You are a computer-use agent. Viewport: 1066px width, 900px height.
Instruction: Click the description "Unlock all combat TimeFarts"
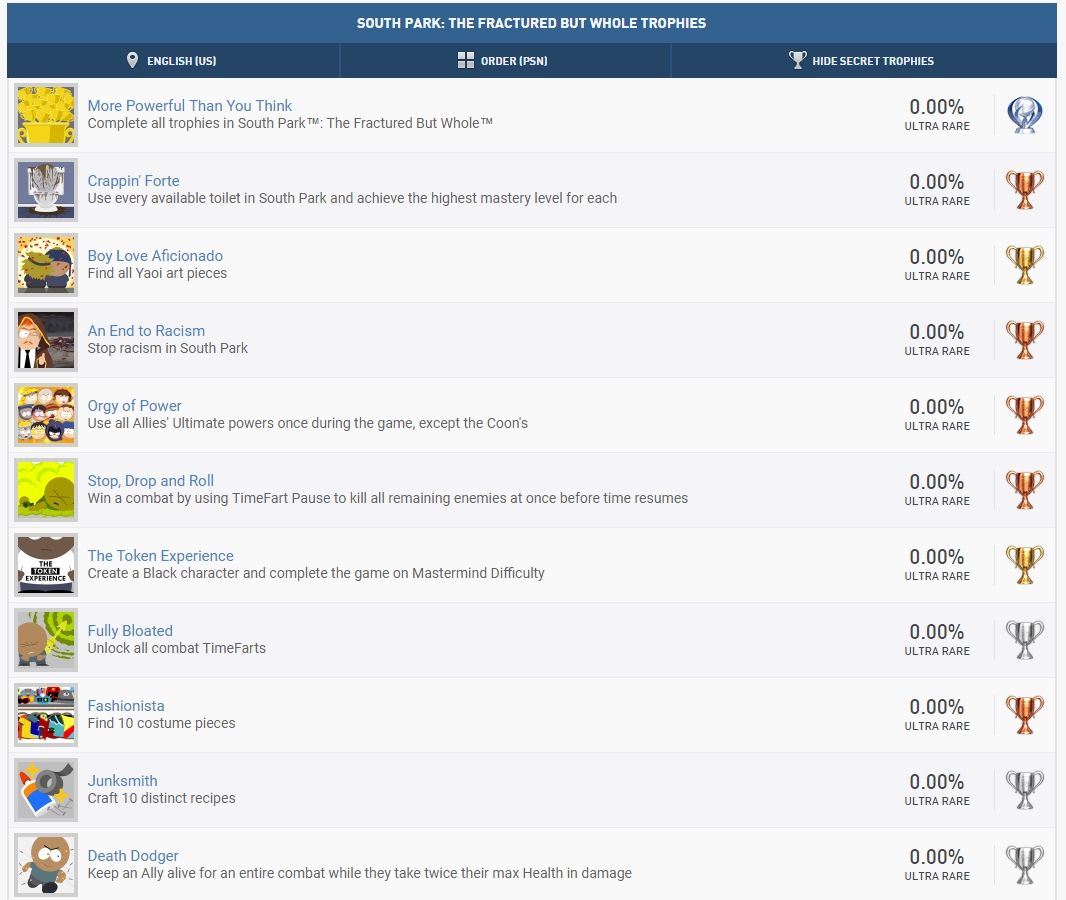coord(177,648)
